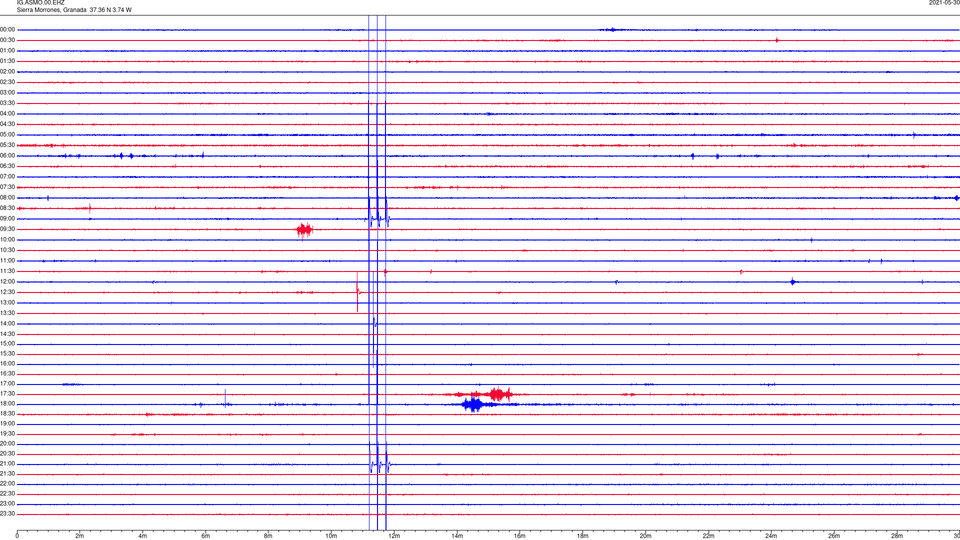This screenshot has height=540, width=960.
Task: Click the 08:00 time label
Action: tap(8, 198)
